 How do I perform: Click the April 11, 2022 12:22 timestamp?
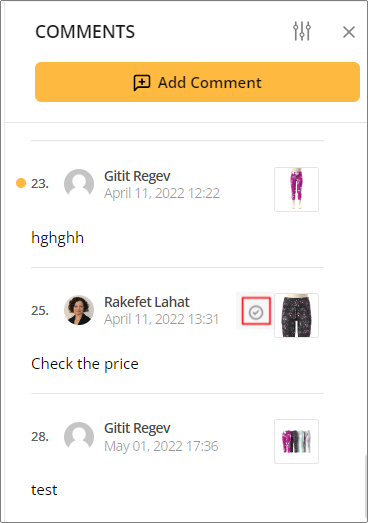[162, 193]
